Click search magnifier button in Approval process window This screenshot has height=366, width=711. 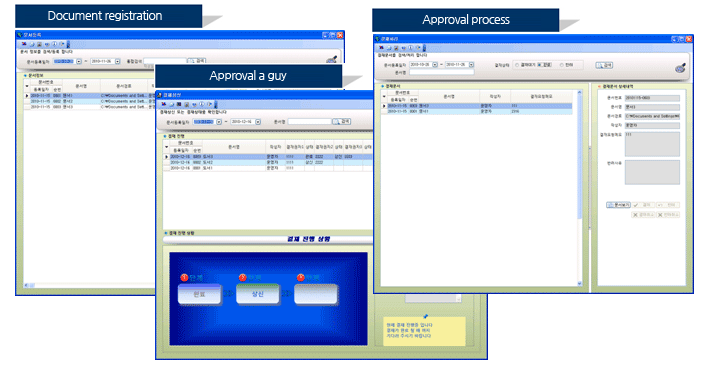click(x=604, y=65)
